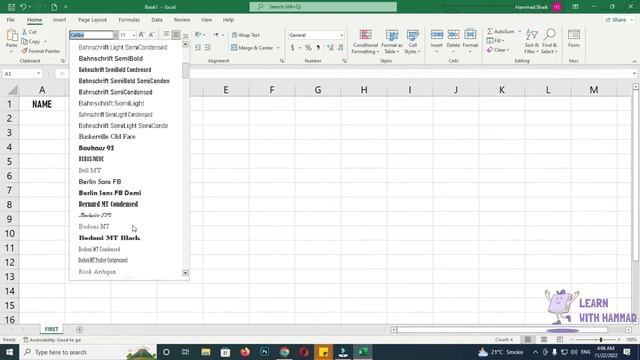Click the Clear eraser button

pyautogui.click(x=498, y=50)
